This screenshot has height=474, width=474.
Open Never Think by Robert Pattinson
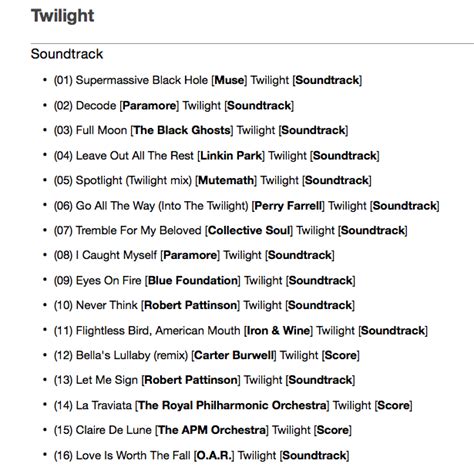click(x=204, y=305)
